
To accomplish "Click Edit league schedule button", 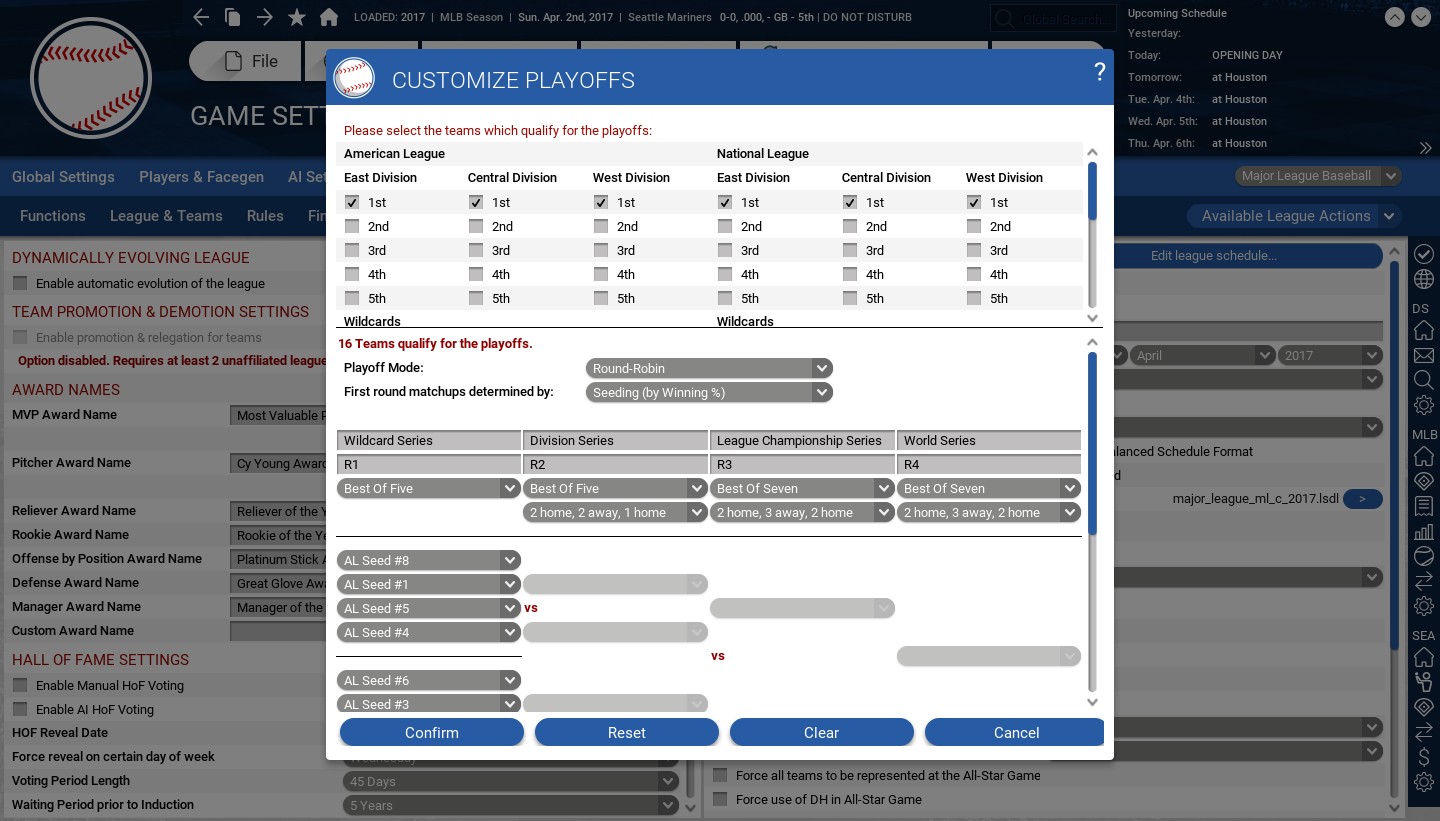I will click(x=1213, y=256).
